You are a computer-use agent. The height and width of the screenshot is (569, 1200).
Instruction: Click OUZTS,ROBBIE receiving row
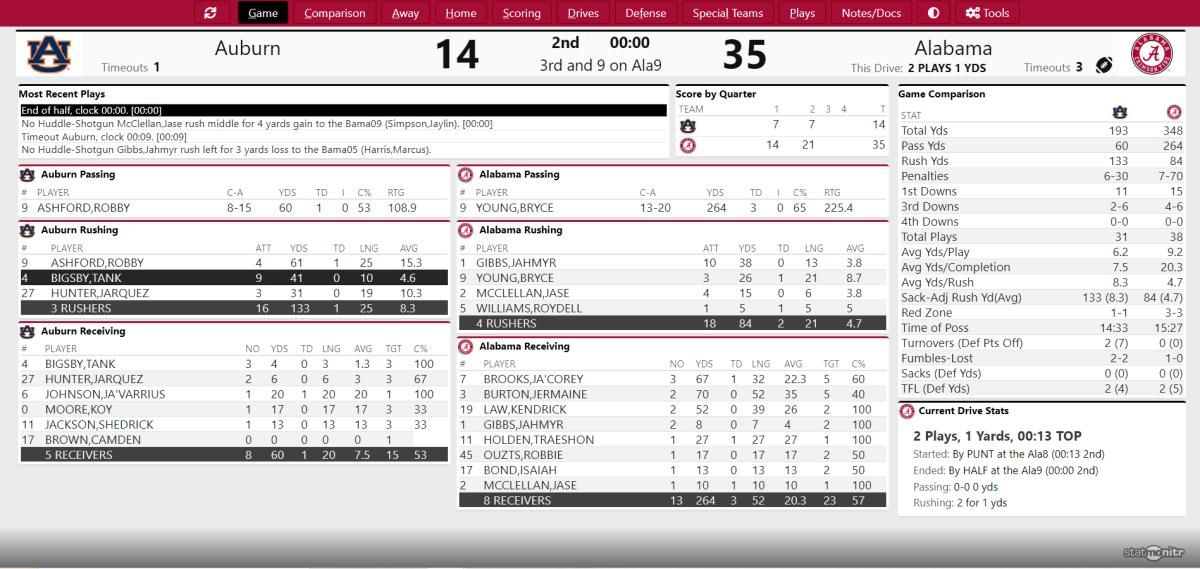point(673,455)
